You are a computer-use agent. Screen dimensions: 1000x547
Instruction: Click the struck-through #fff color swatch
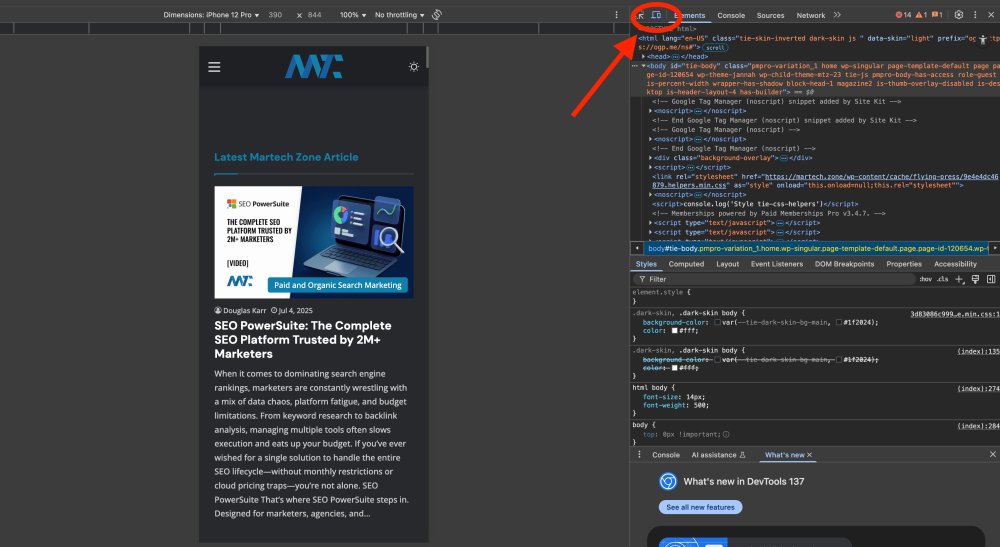coord(674,368)
